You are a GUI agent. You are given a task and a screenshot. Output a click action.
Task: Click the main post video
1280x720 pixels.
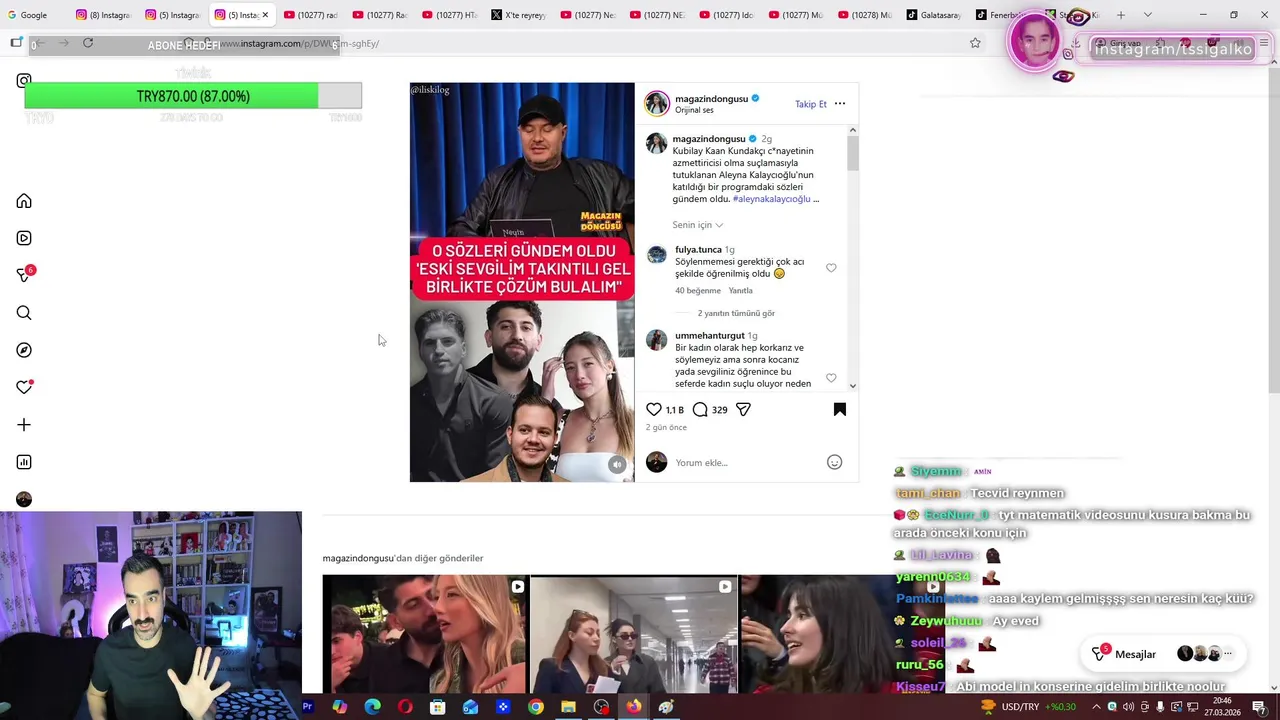(x=522, y=282)
